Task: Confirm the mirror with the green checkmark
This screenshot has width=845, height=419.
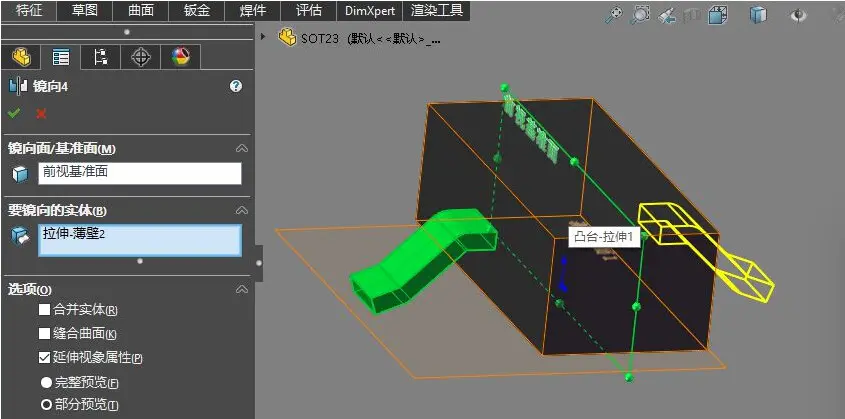Action: [x=14, y=113]
